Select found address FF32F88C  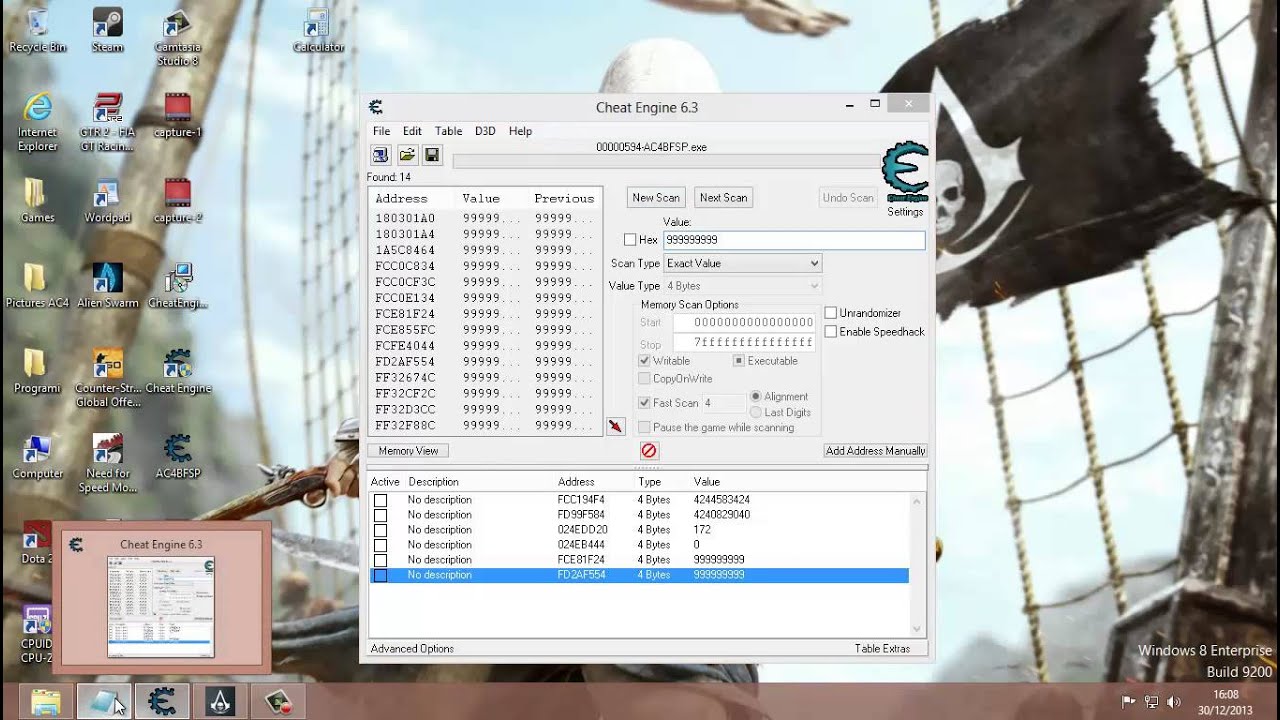[x=405, y=426]
